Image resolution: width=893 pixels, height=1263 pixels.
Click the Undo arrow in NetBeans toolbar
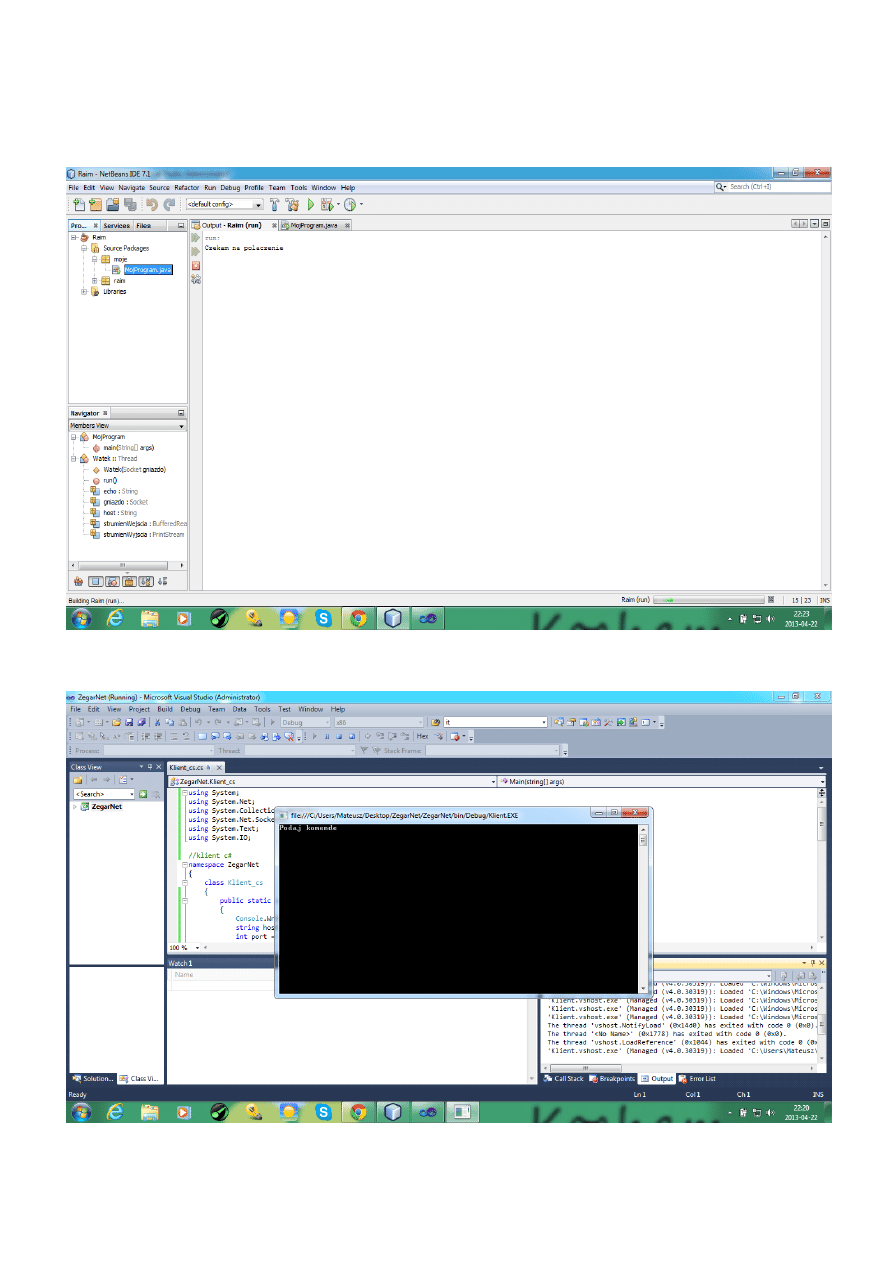[x=152, y=204]
